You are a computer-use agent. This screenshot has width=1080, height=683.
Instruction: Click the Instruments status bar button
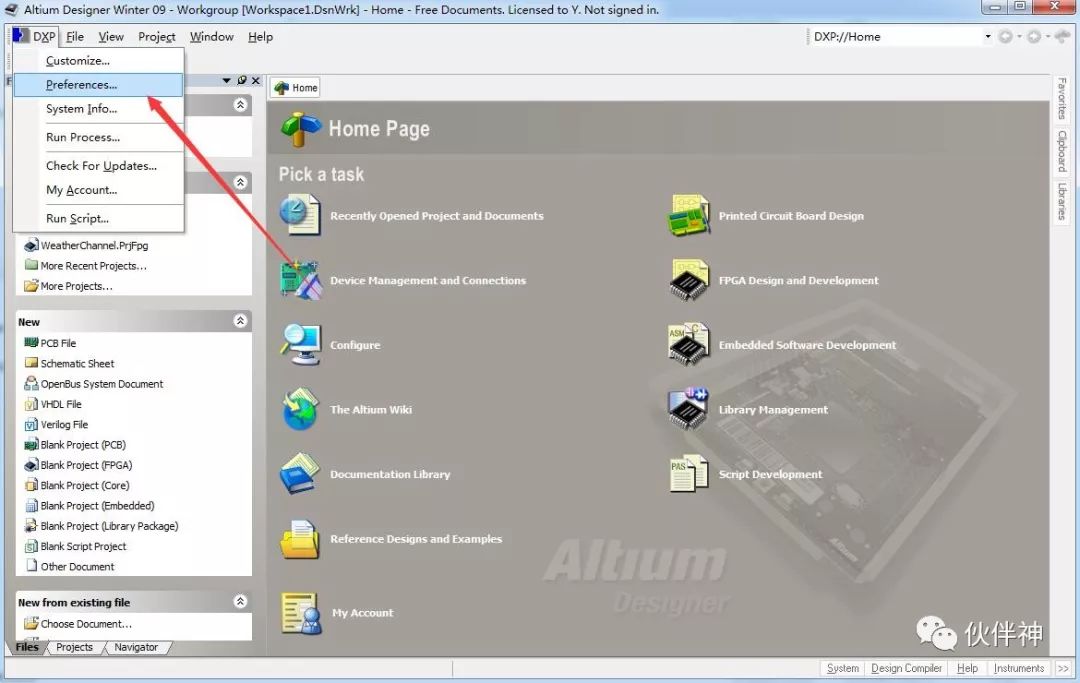1019,668
